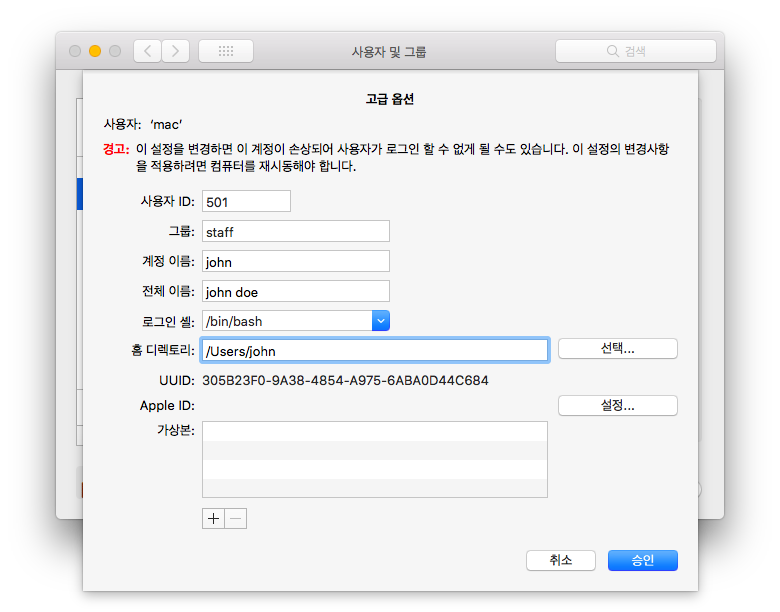
Task: Click the 설정... button for Apple ID
Action: click(x=617, y=406)
